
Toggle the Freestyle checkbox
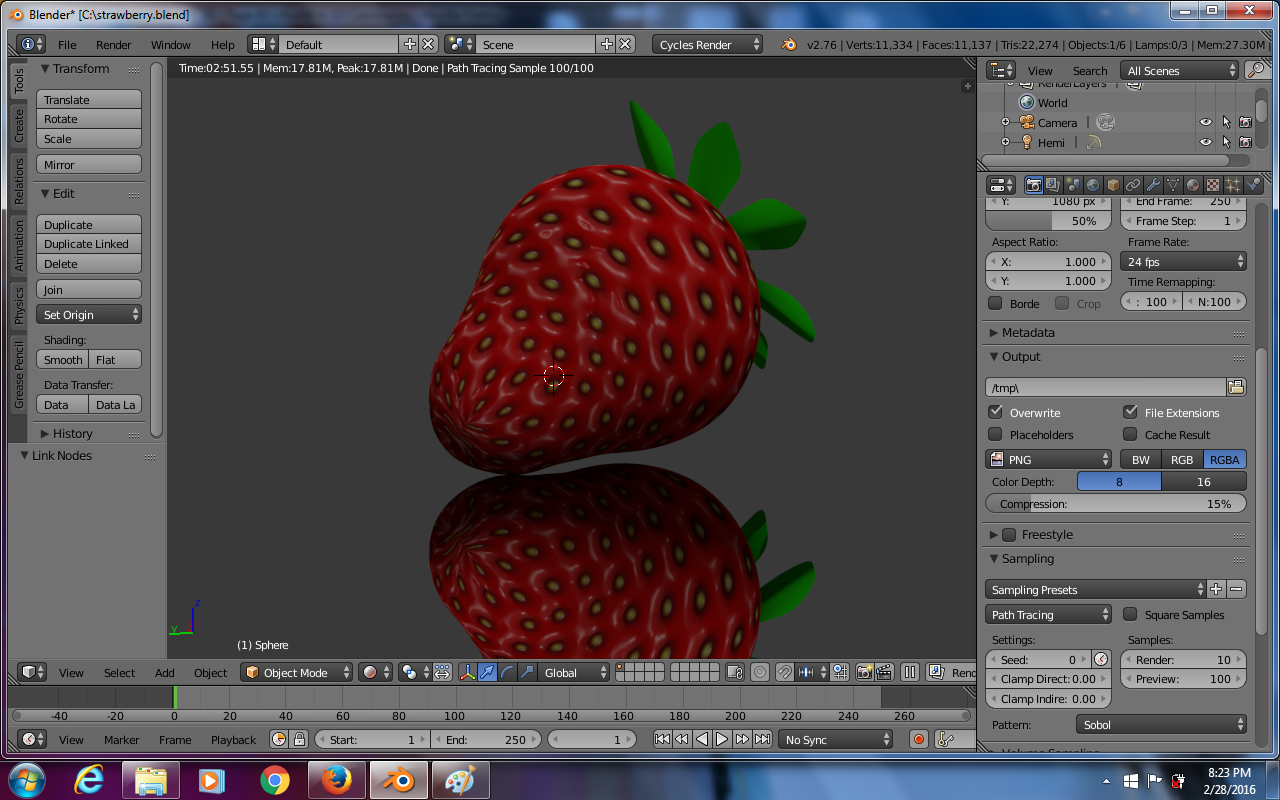click(x=1009, y=535)
